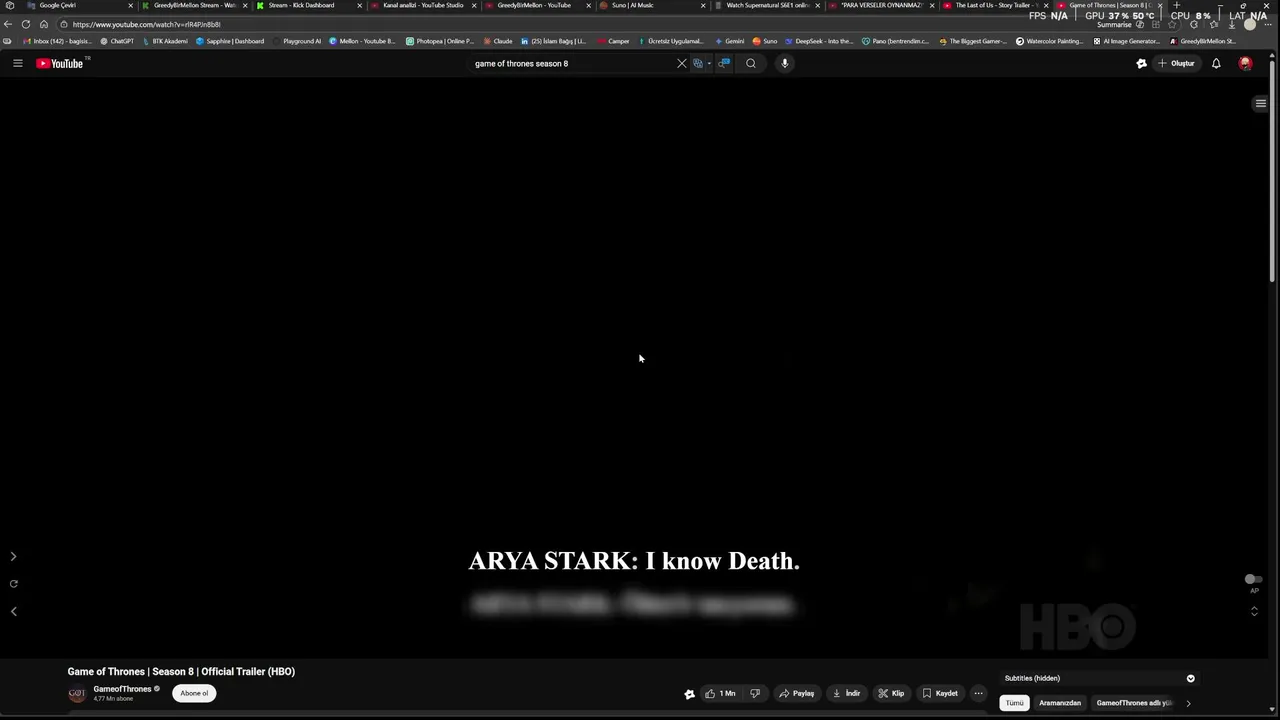
Task: Toggle the autoplay AP switch
Action: (x=1253, y=579)
